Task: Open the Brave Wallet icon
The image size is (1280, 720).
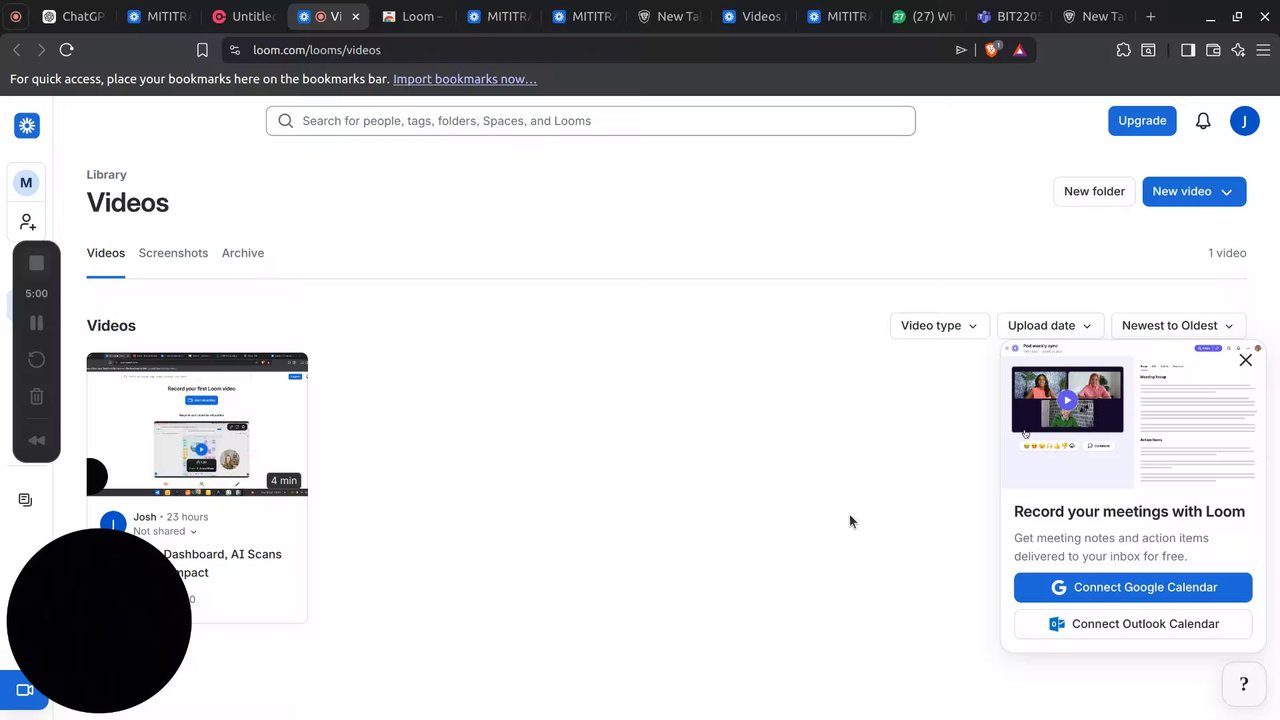Action: (x=1213, y=50)
